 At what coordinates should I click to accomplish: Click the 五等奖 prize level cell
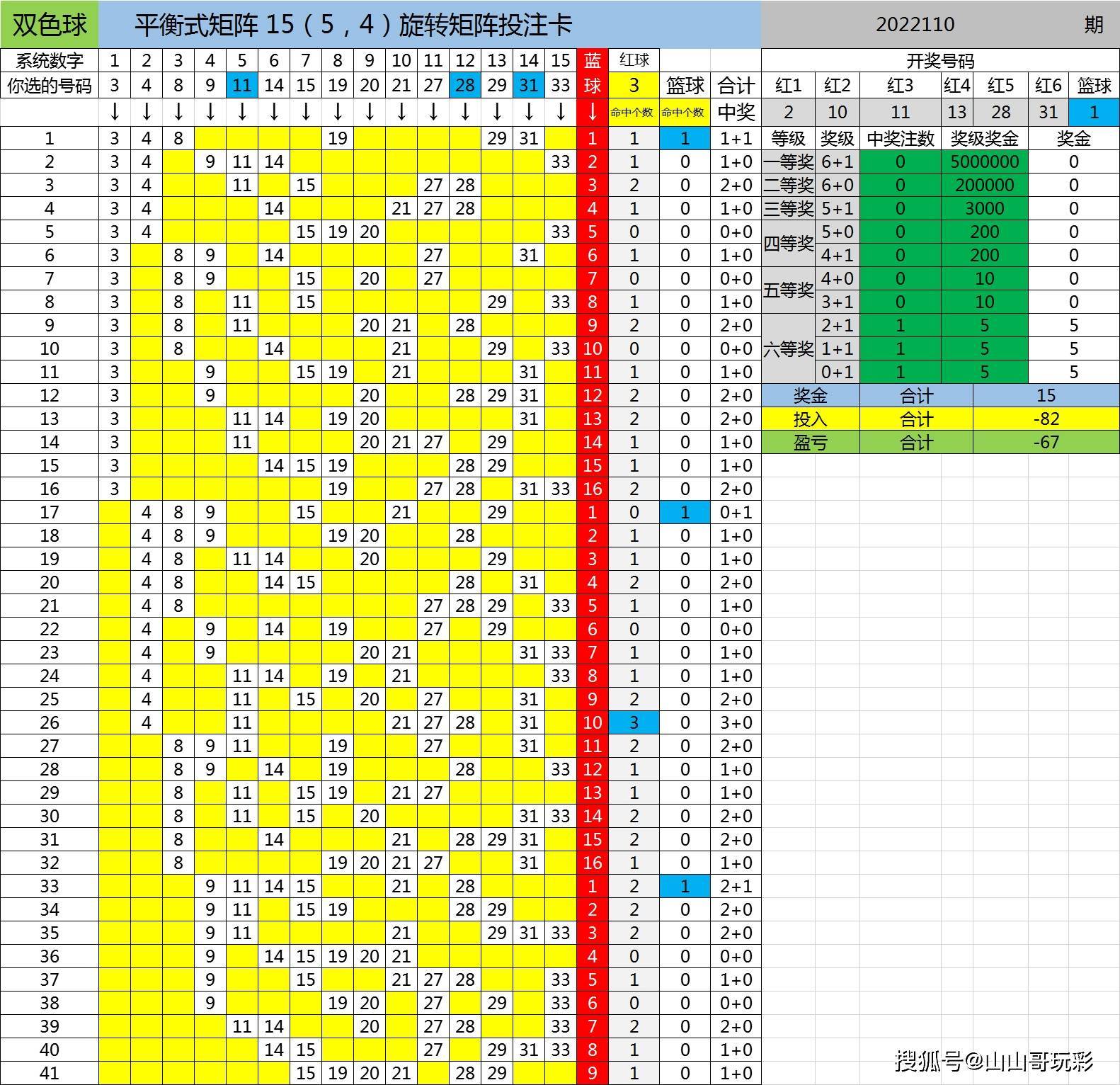point(788,290)
